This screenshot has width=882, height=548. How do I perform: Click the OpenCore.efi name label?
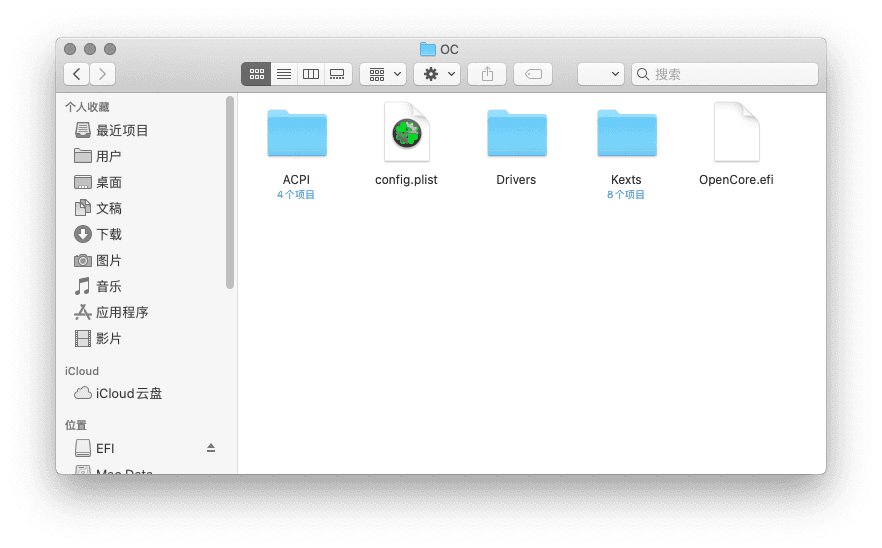pyautogui.click(x=736, y=179)
